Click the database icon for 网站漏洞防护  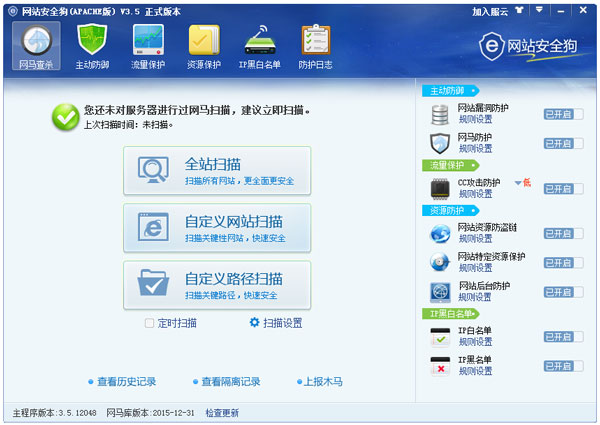tap(440, 114)
